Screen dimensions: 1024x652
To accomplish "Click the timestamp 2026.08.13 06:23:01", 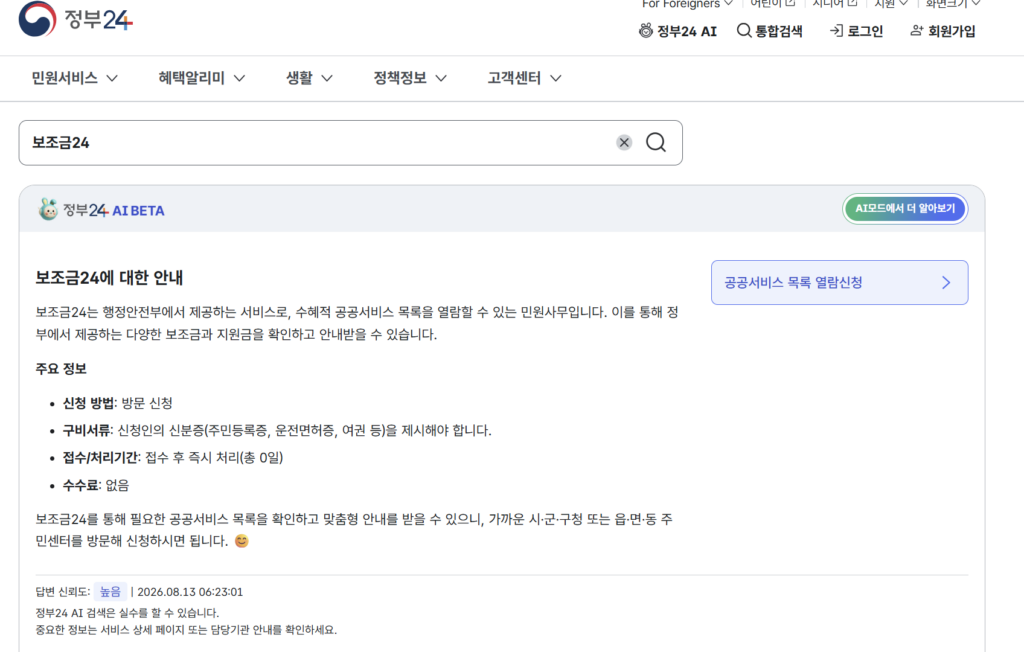I will [x=190, y=592].
